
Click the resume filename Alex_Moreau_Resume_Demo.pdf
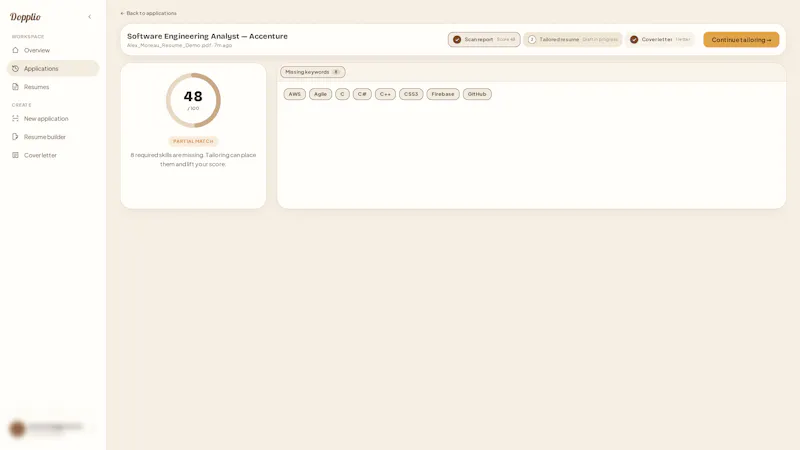point(169,45)
